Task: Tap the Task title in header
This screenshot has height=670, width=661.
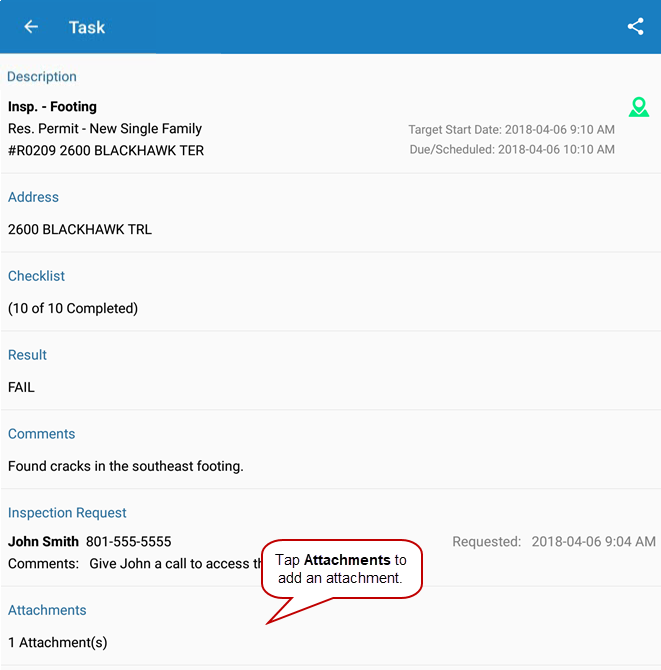Action: [x=87, y=27]
